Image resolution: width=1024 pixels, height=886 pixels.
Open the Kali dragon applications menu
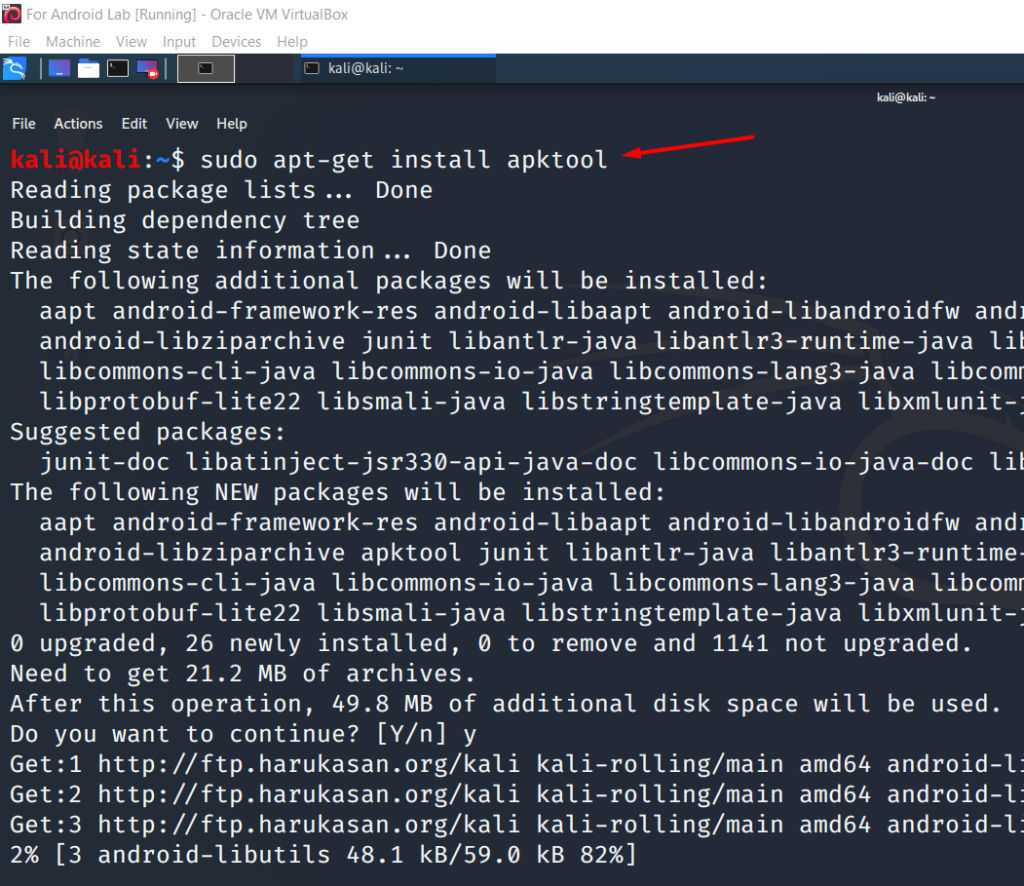click(14, 69)
